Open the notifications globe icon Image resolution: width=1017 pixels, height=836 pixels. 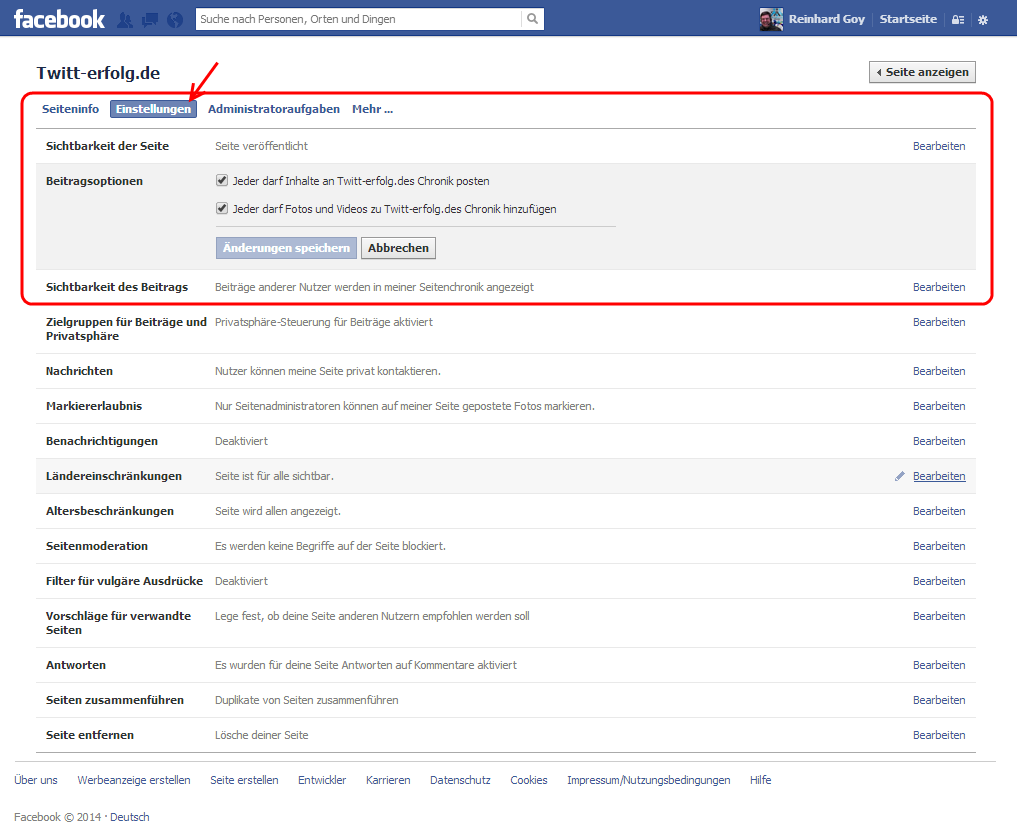(174, 20)
